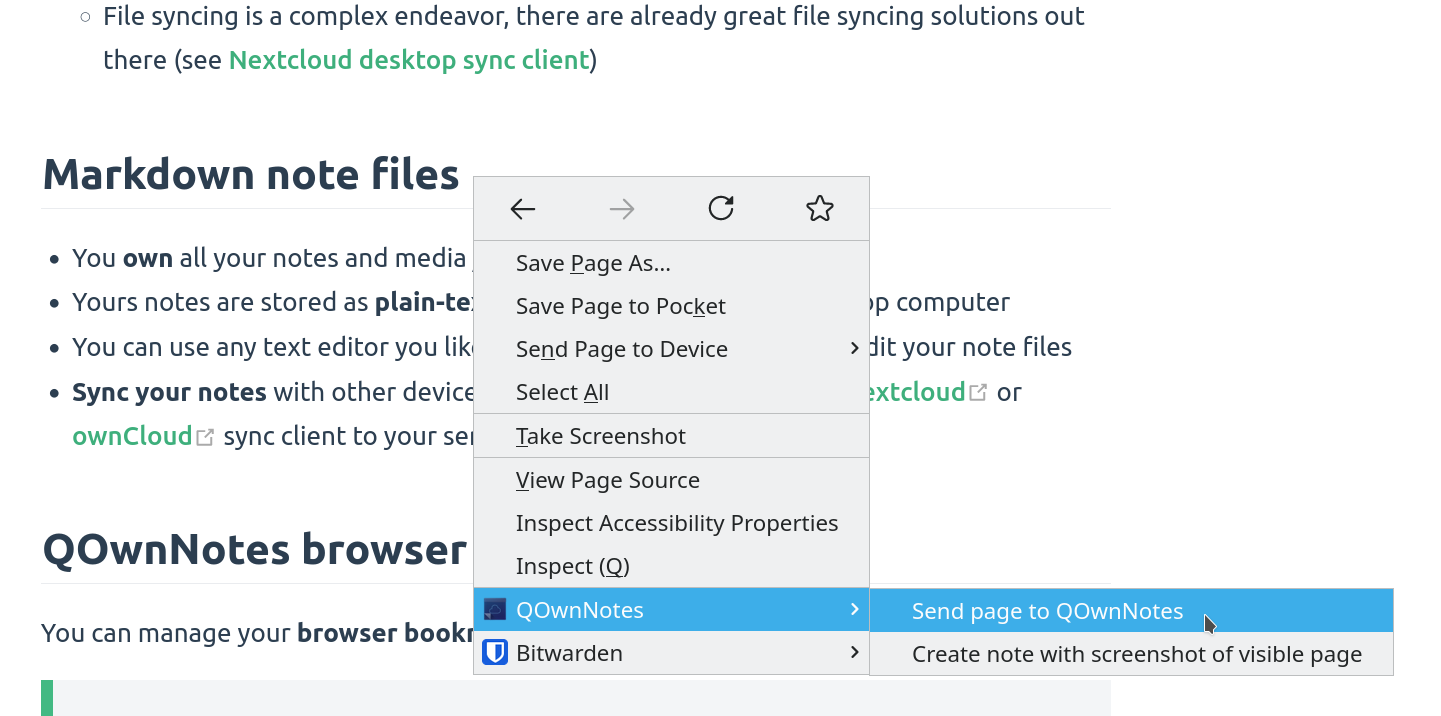Select Inspect Accessibility Properties
This screenshot has width=1441, height=716.
[x=676, y=523]
